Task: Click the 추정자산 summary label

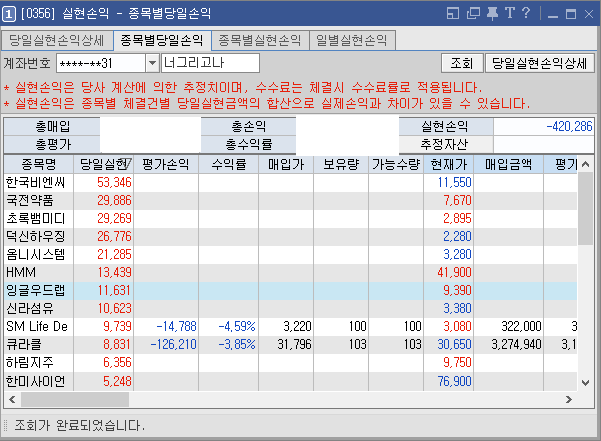Action: [446, 144]
